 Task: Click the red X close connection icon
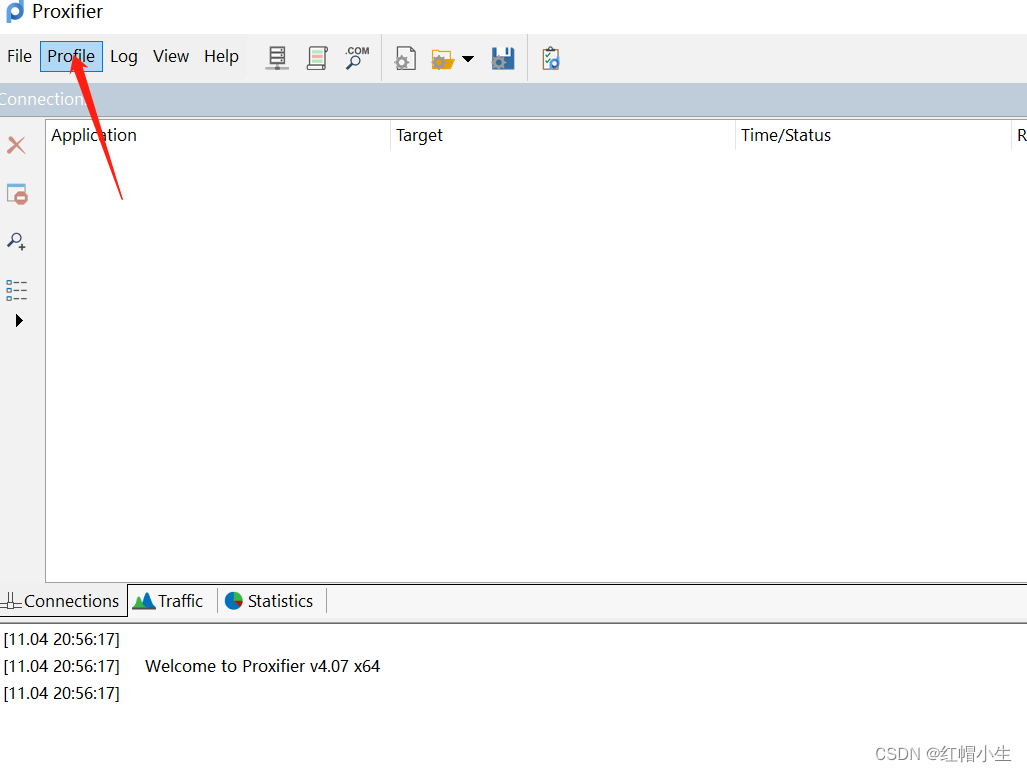16,145
